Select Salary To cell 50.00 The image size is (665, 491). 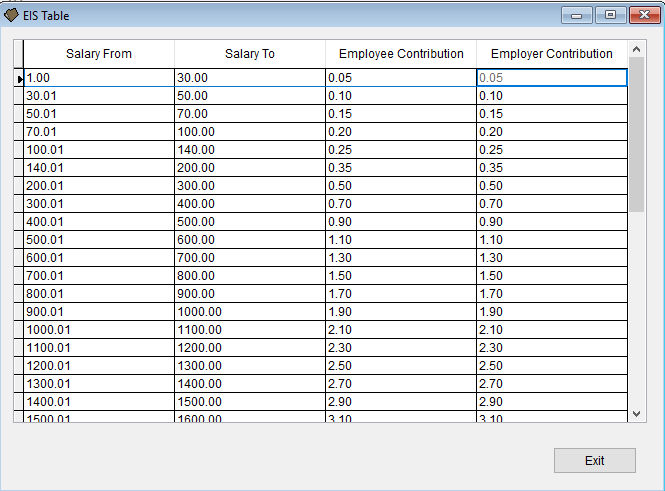250,96
